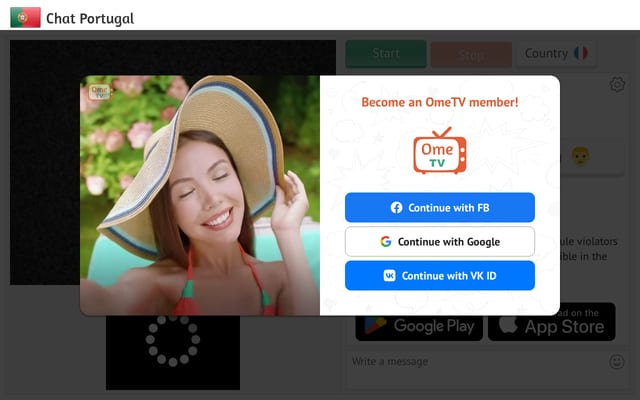Screen dimensions: 640x400
Task: Click the gender face emoji icon
Action: tap(580, 156)
